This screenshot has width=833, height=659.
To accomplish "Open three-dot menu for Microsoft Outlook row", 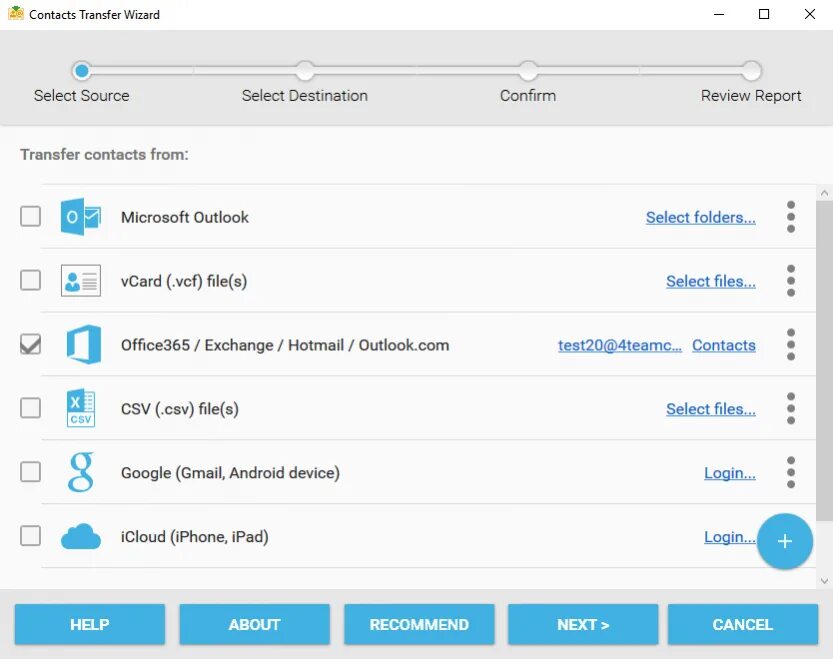I will (x=790, y=217).
